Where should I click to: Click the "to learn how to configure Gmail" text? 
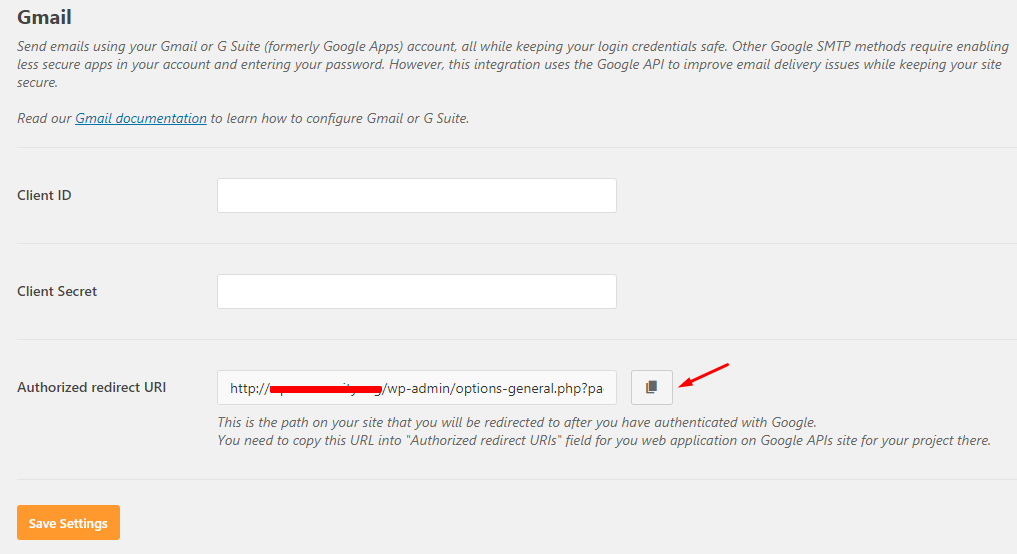339,118
